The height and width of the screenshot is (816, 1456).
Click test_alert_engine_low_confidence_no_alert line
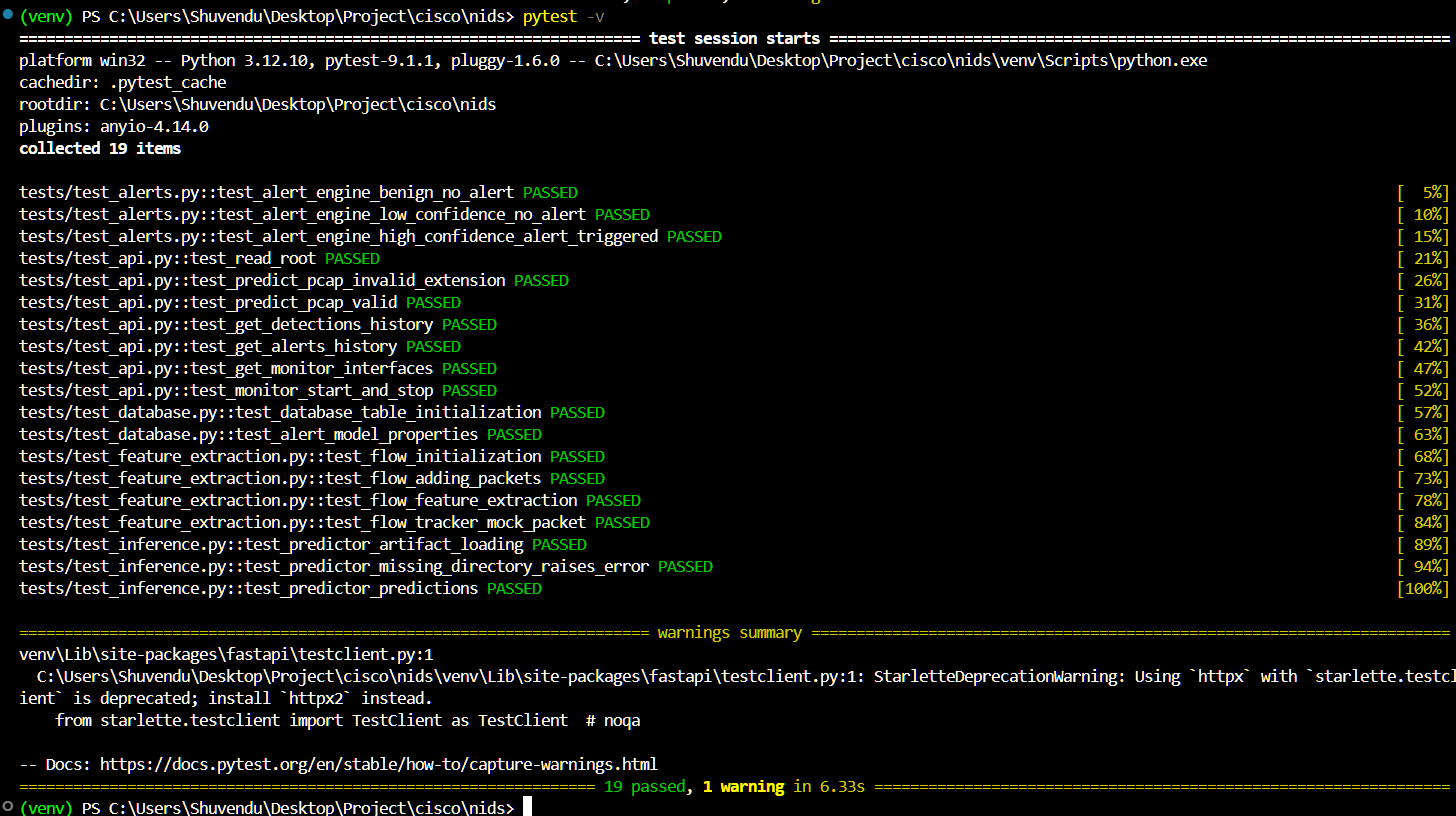[334, 215]
